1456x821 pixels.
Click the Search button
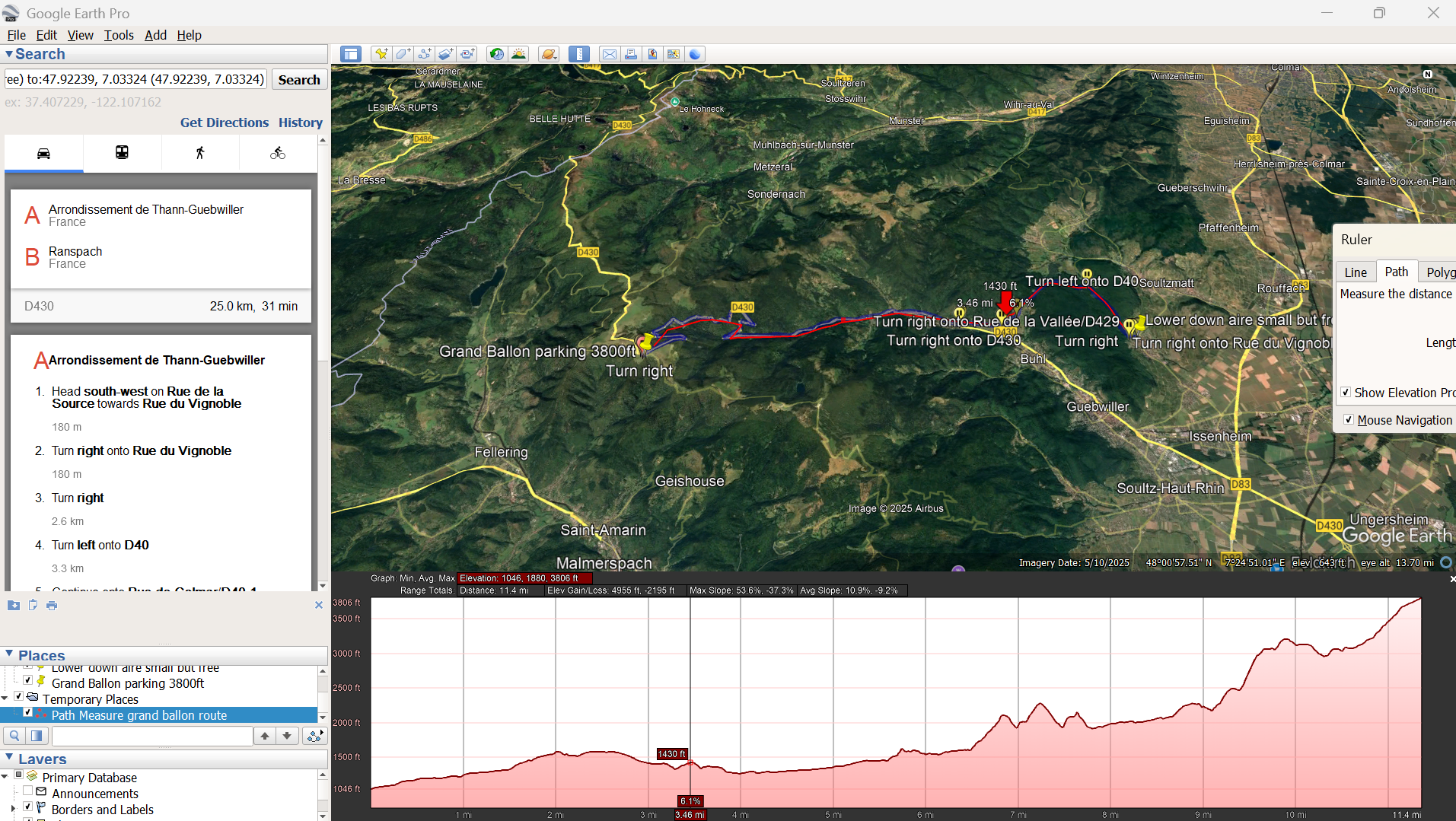tap(299, 80)
